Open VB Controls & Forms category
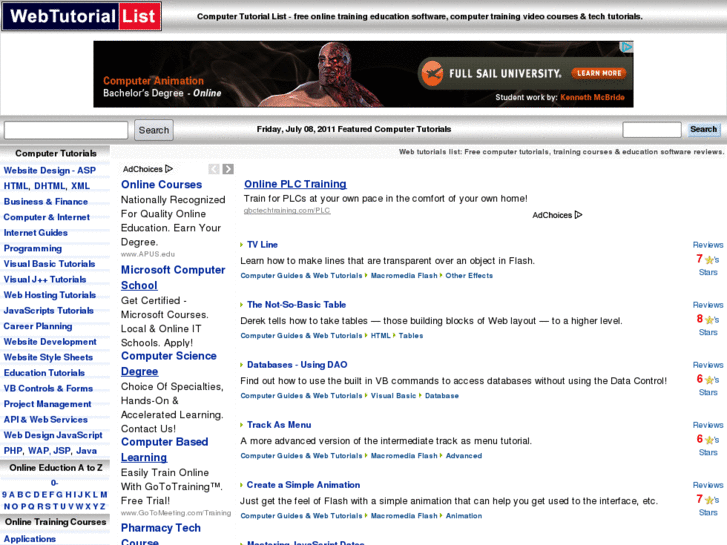The height and width of the screenshot is (545, 727). (48, 388)
